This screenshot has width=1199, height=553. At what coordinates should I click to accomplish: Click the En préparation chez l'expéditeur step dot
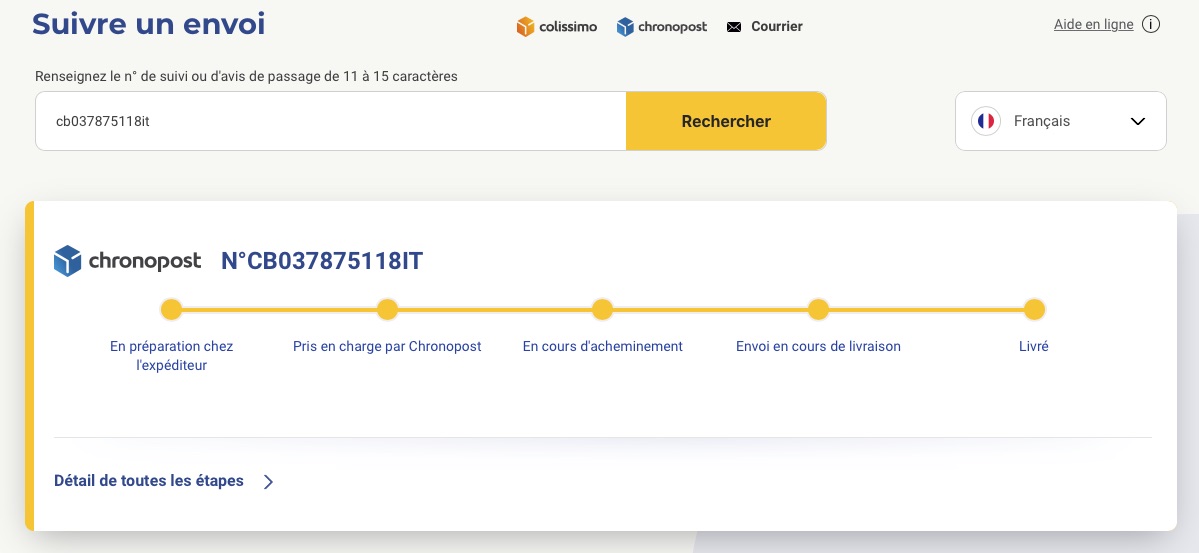click(171, 310)
